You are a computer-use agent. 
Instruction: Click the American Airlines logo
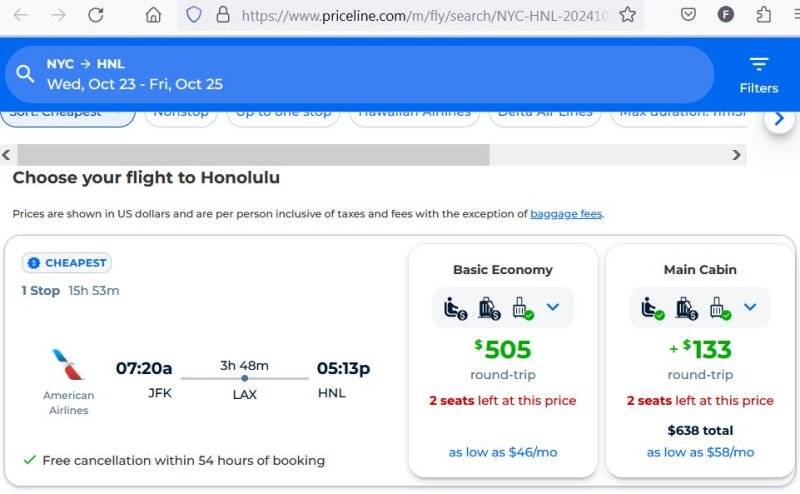(68, 365)
